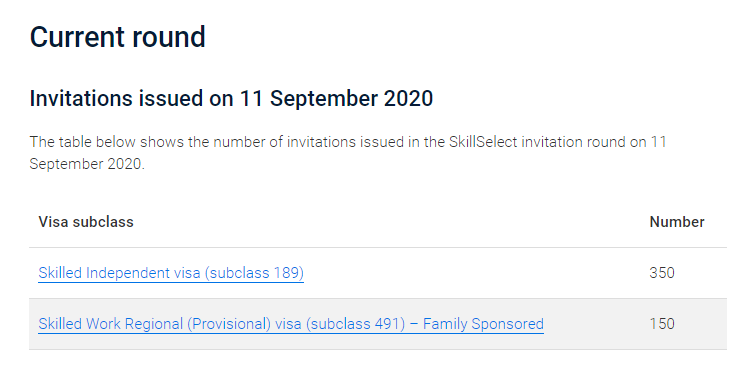
Task: Click the Number column header
Action: (677, 222)
